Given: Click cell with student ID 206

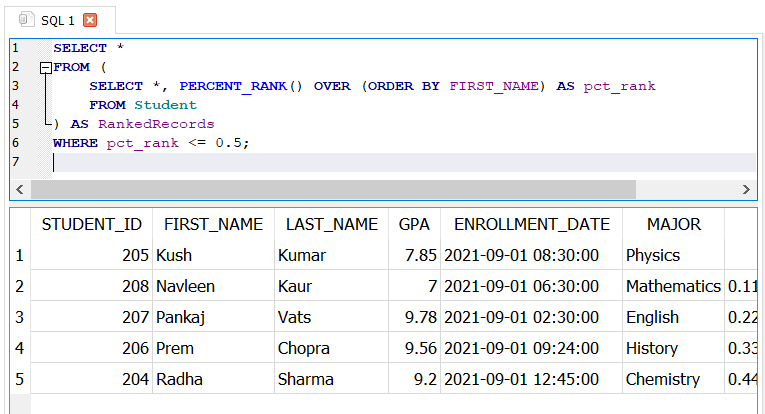Looking at the screenshot, I should pos(92,348).
